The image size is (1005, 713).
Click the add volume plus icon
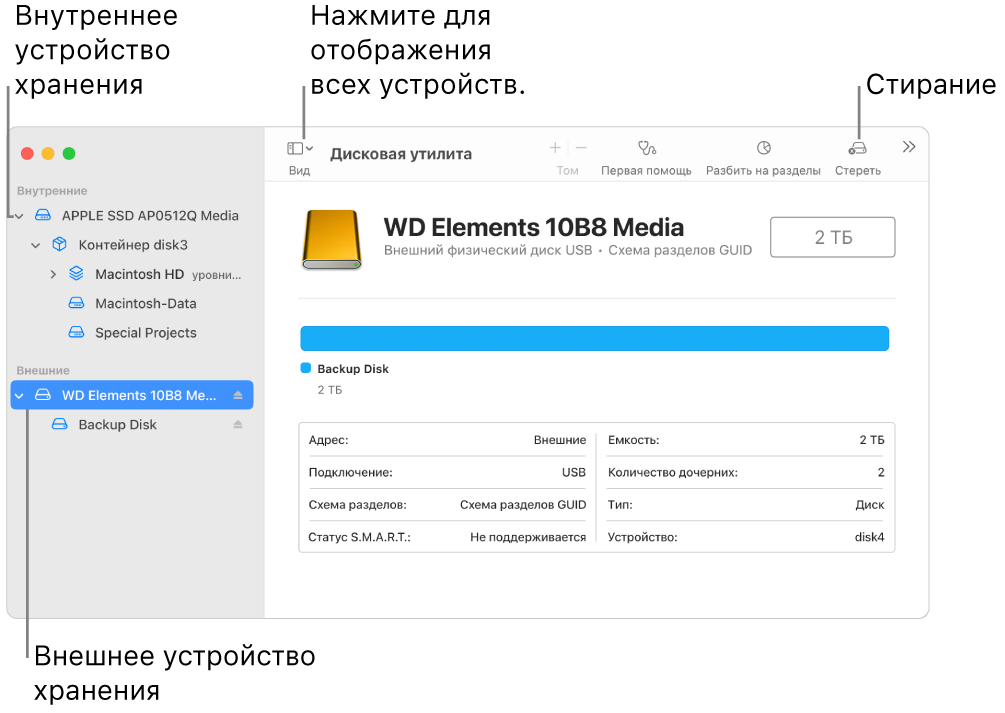tap(555, 148)
